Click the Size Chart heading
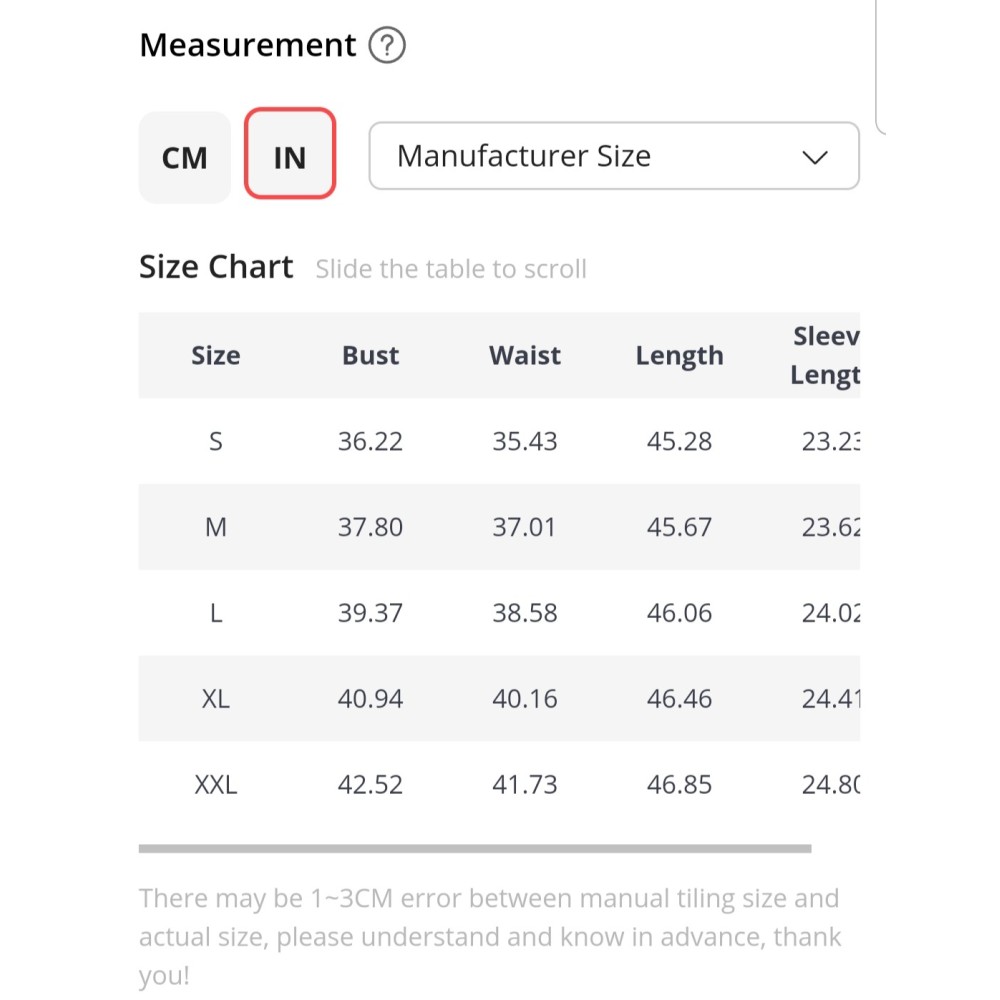1000x1000 pixels. tap(216, 267)
